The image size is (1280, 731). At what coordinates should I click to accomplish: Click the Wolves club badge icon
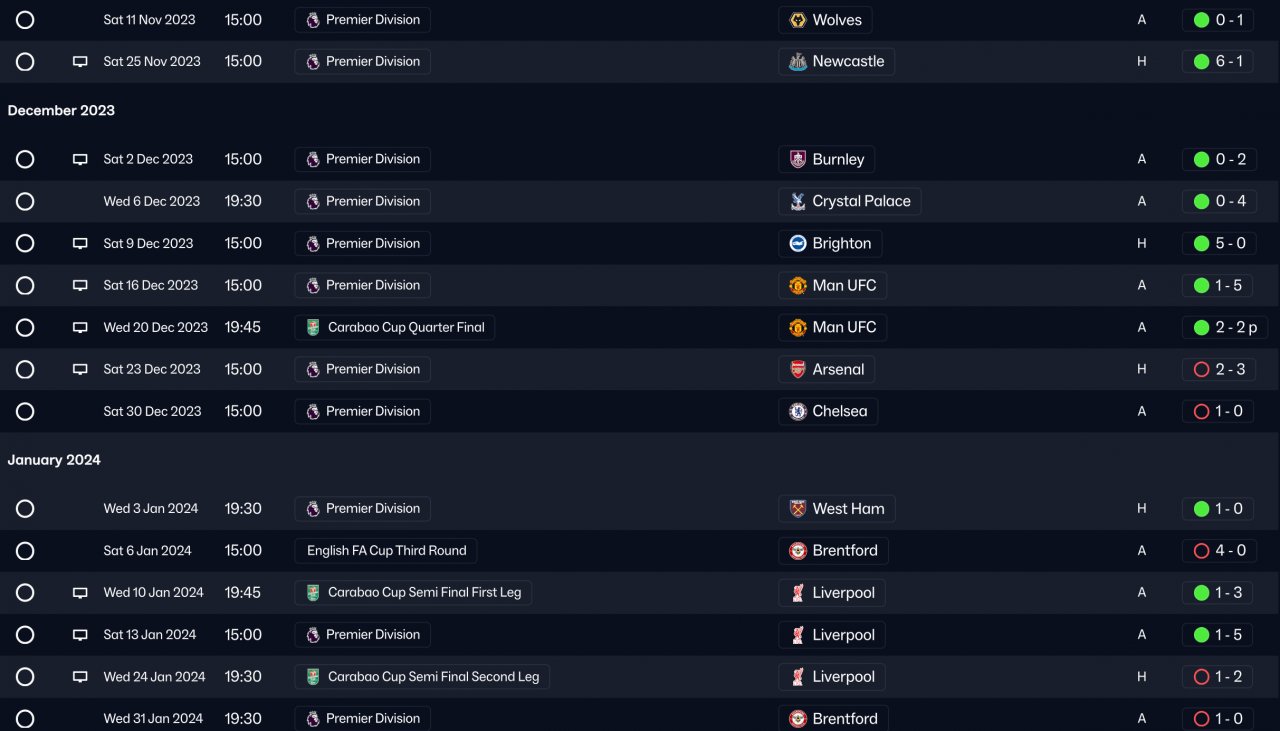tap(798, 20)
